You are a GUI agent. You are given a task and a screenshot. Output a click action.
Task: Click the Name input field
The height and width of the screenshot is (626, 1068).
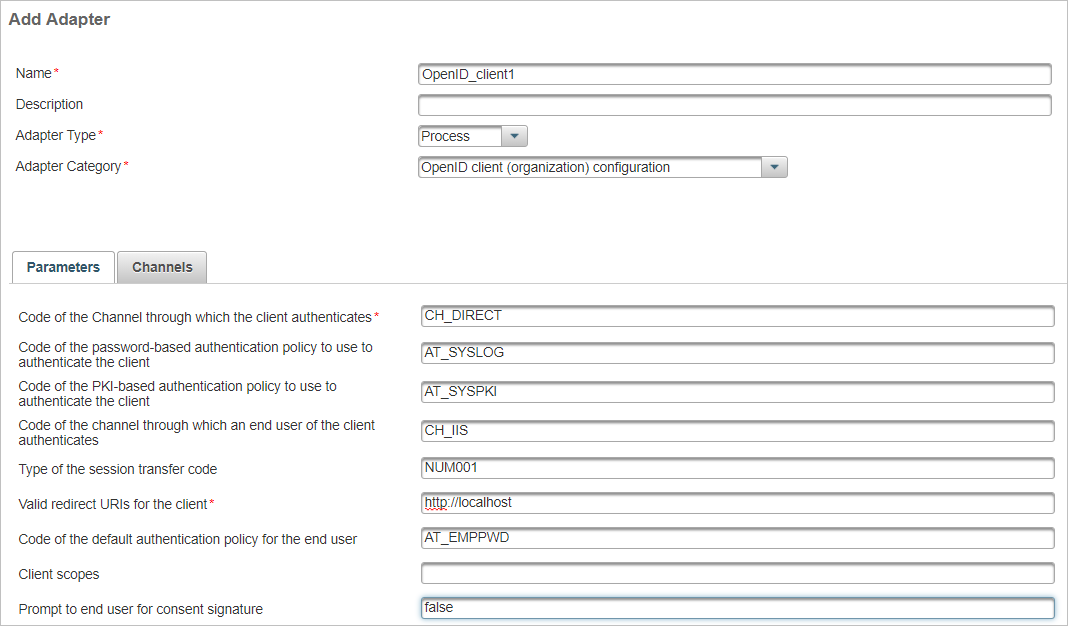pyautogui.click(x=734, y=74)
